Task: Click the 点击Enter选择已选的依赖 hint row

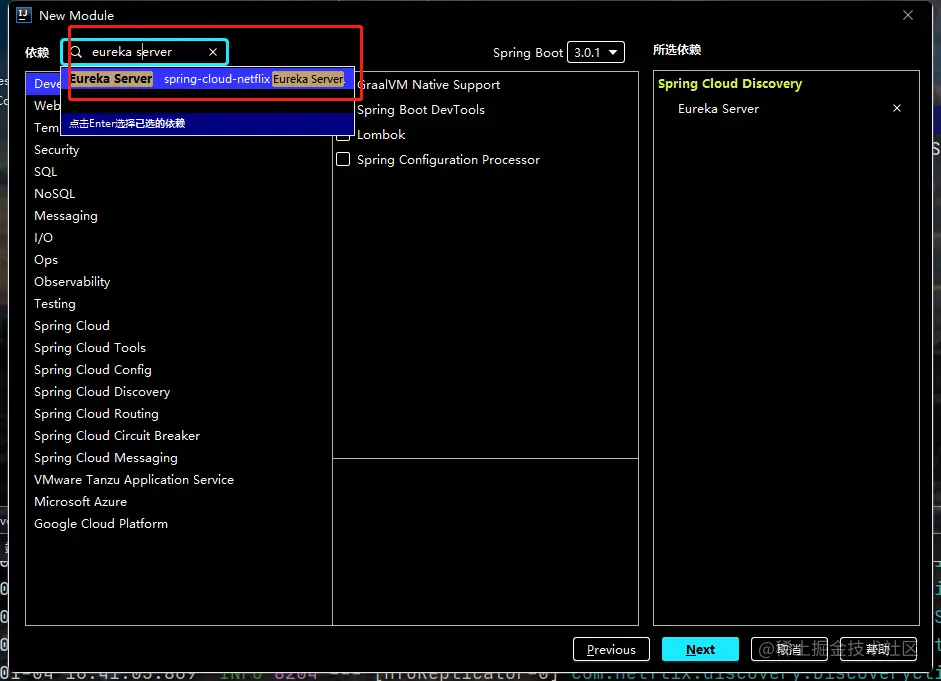Action: tap(207, 124)
